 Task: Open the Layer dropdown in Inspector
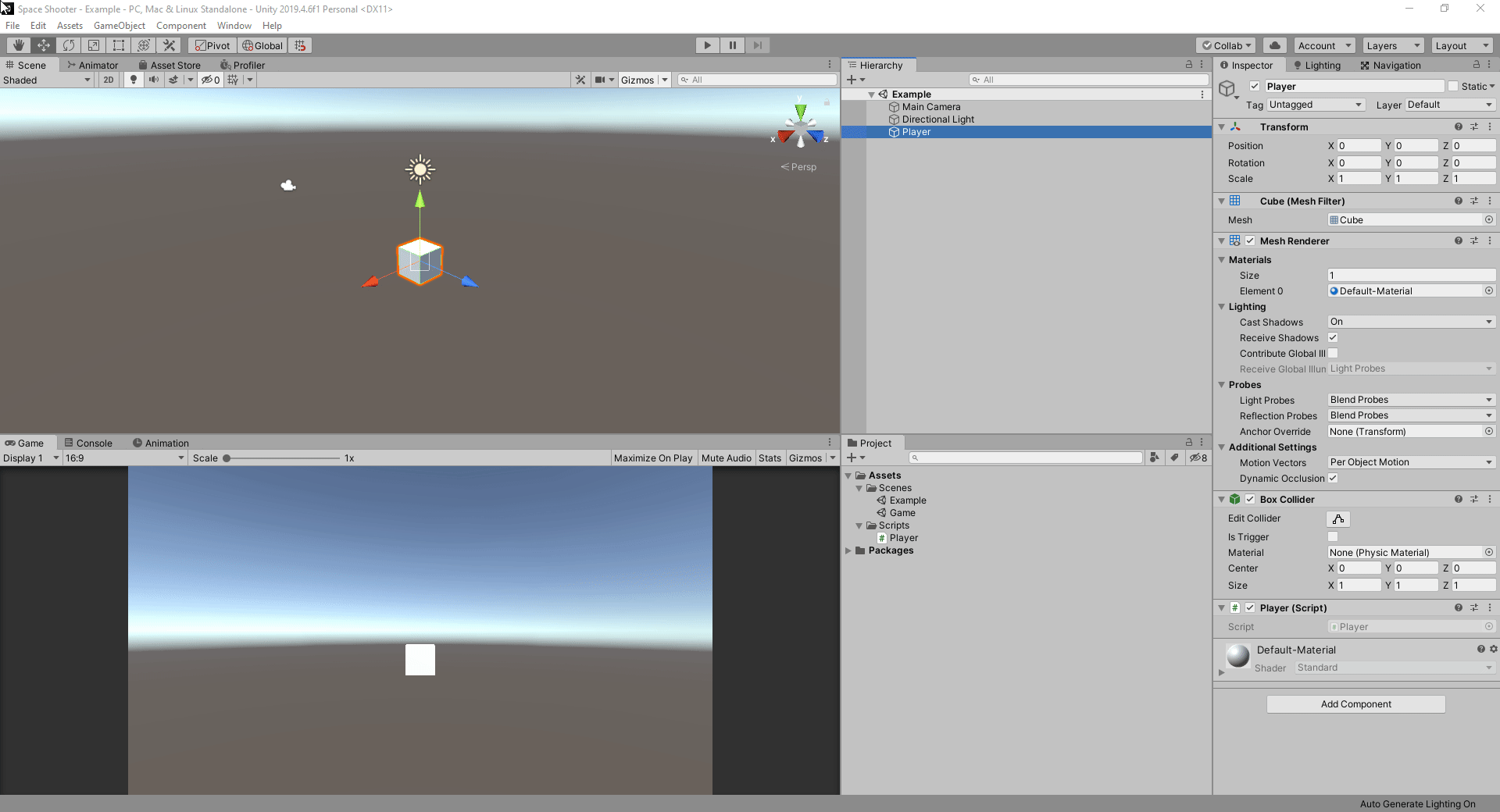(1450, 105)
